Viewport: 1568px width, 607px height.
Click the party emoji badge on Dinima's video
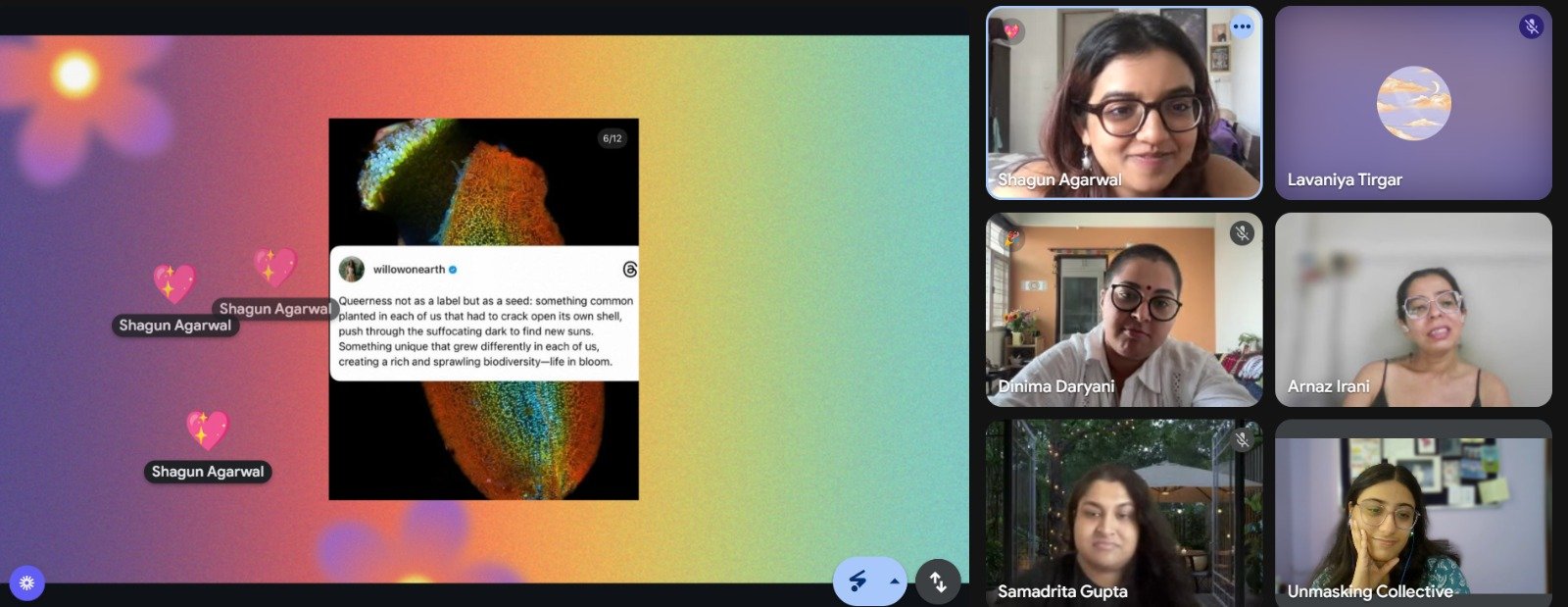click(x=1010, y=237)
